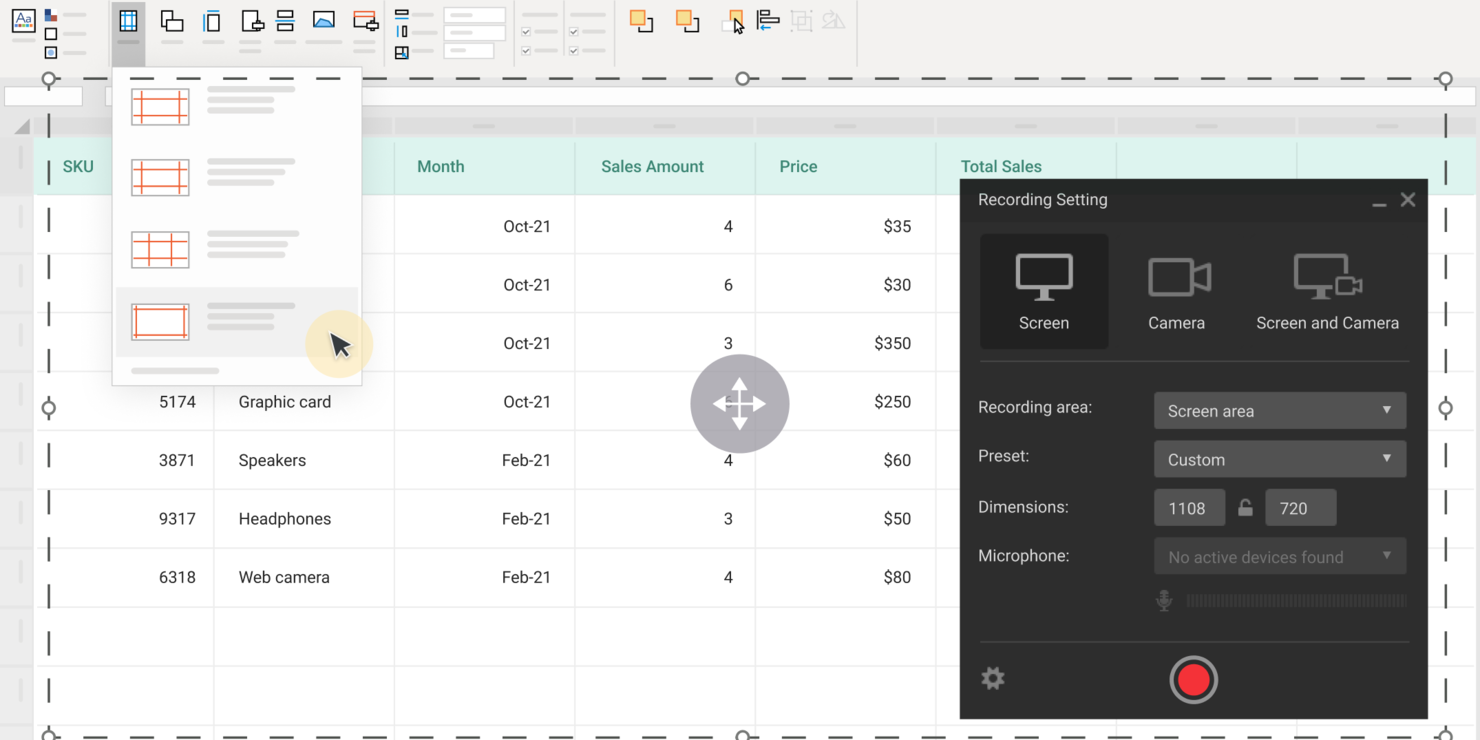Viewport: 1480px width, 740px height.
Task: Choose the highlighted margin preset
Action: 237,322
